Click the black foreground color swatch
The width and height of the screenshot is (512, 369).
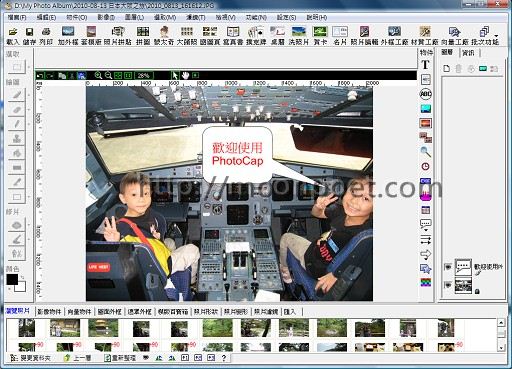[12, 279]
